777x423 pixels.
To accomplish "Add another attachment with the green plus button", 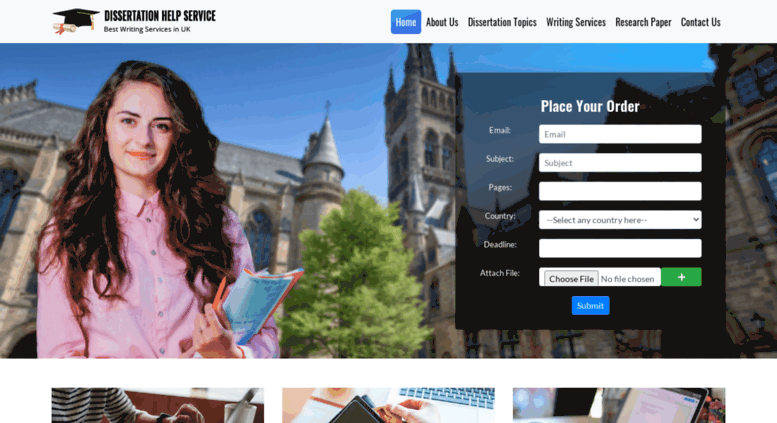I will point(681,277).
